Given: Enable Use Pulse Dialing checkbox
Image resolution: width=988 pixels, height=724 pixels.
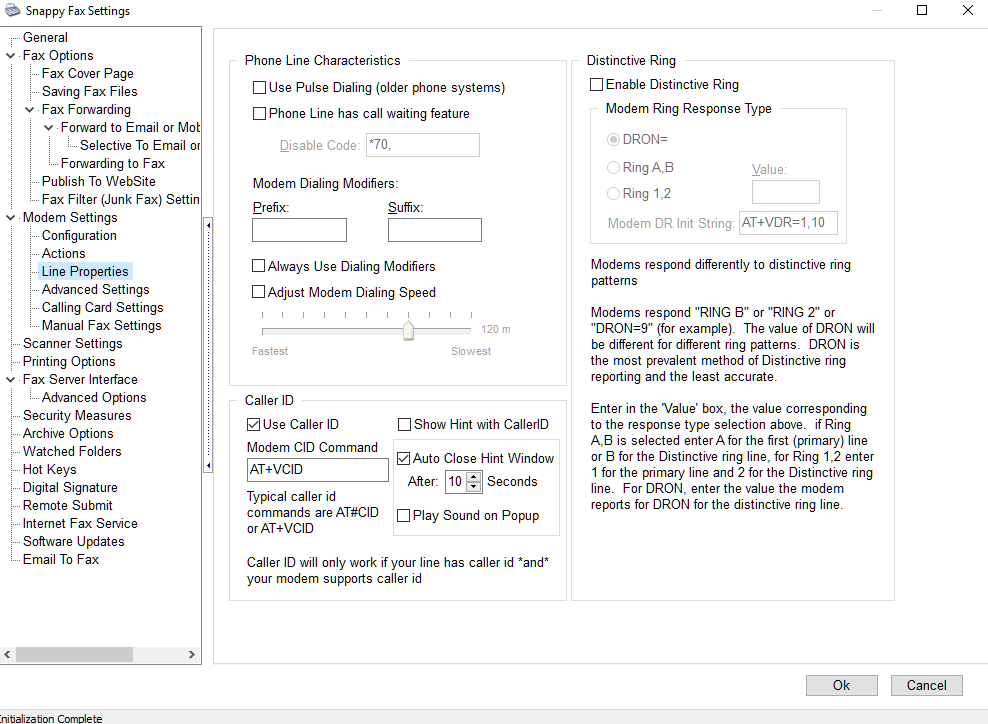Looking at the screenshot, I should point(259,88).
